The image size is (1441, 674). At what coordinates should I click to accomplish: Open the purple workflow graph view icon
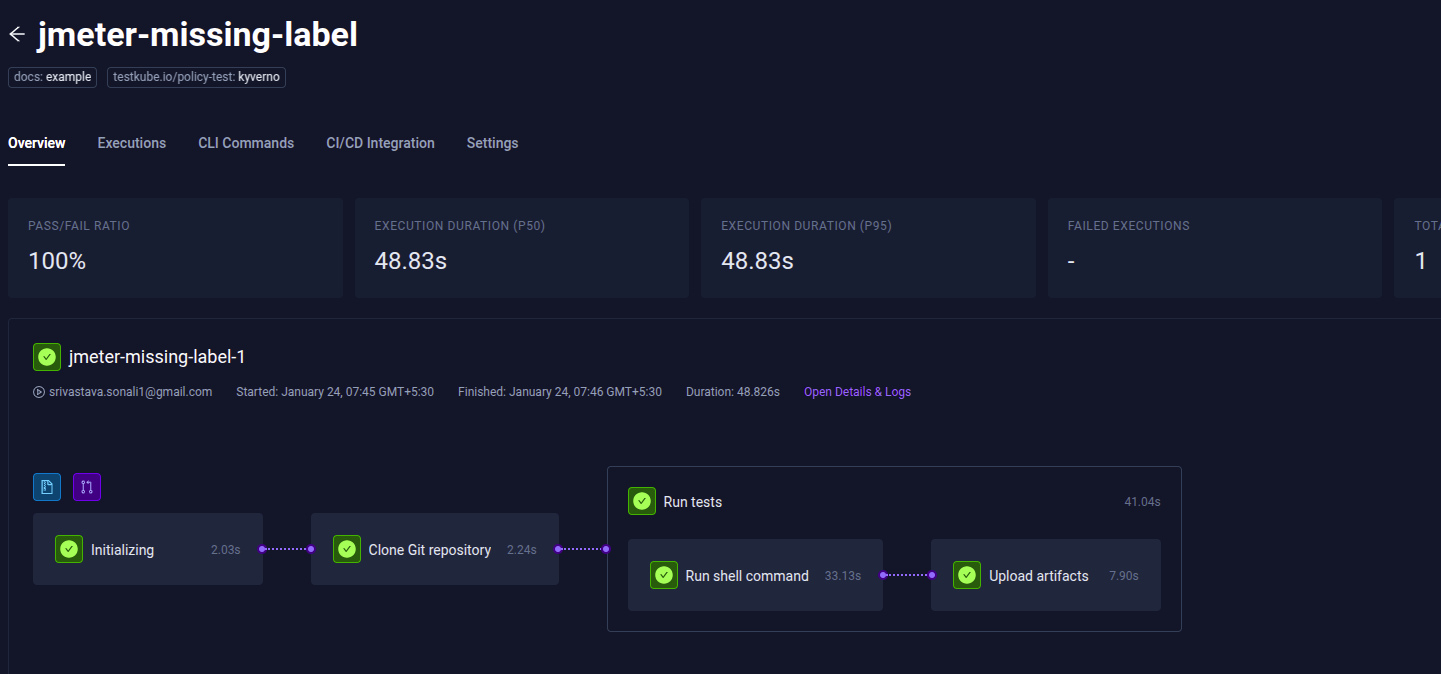[x=86, y=487]
